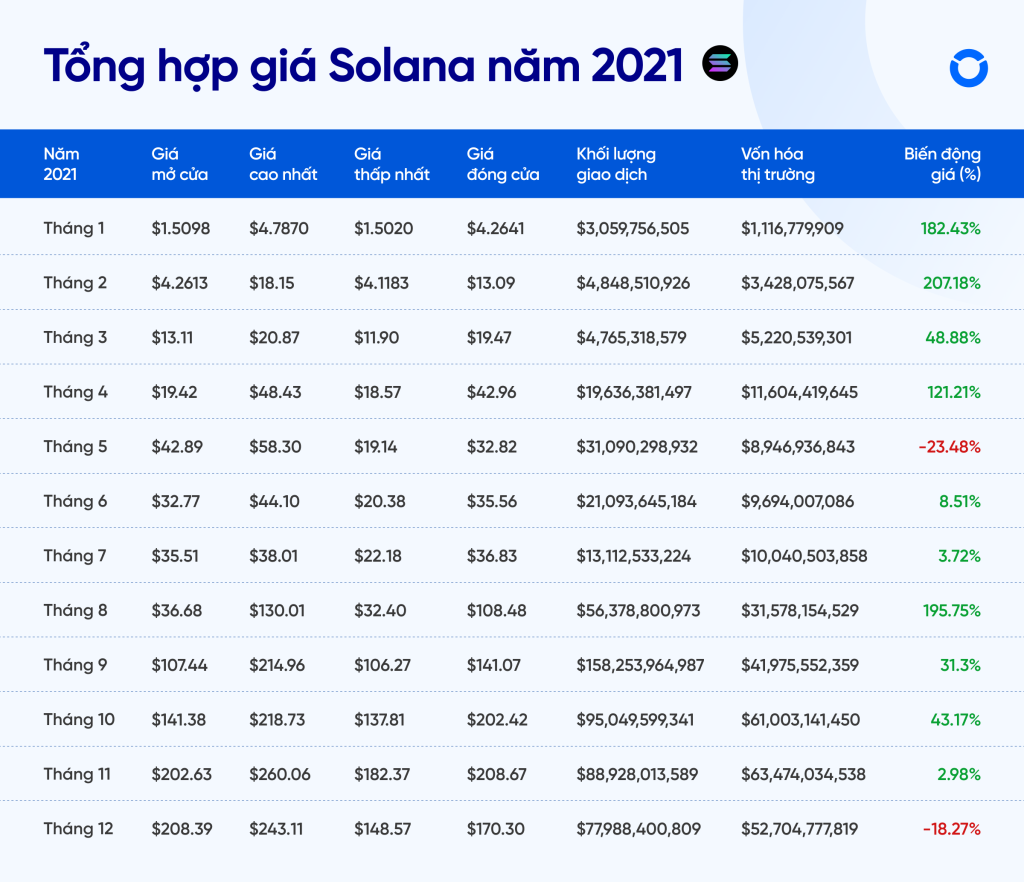
Task: Select the 'Tháng 8' row label
Action: [x=75, y=610]
